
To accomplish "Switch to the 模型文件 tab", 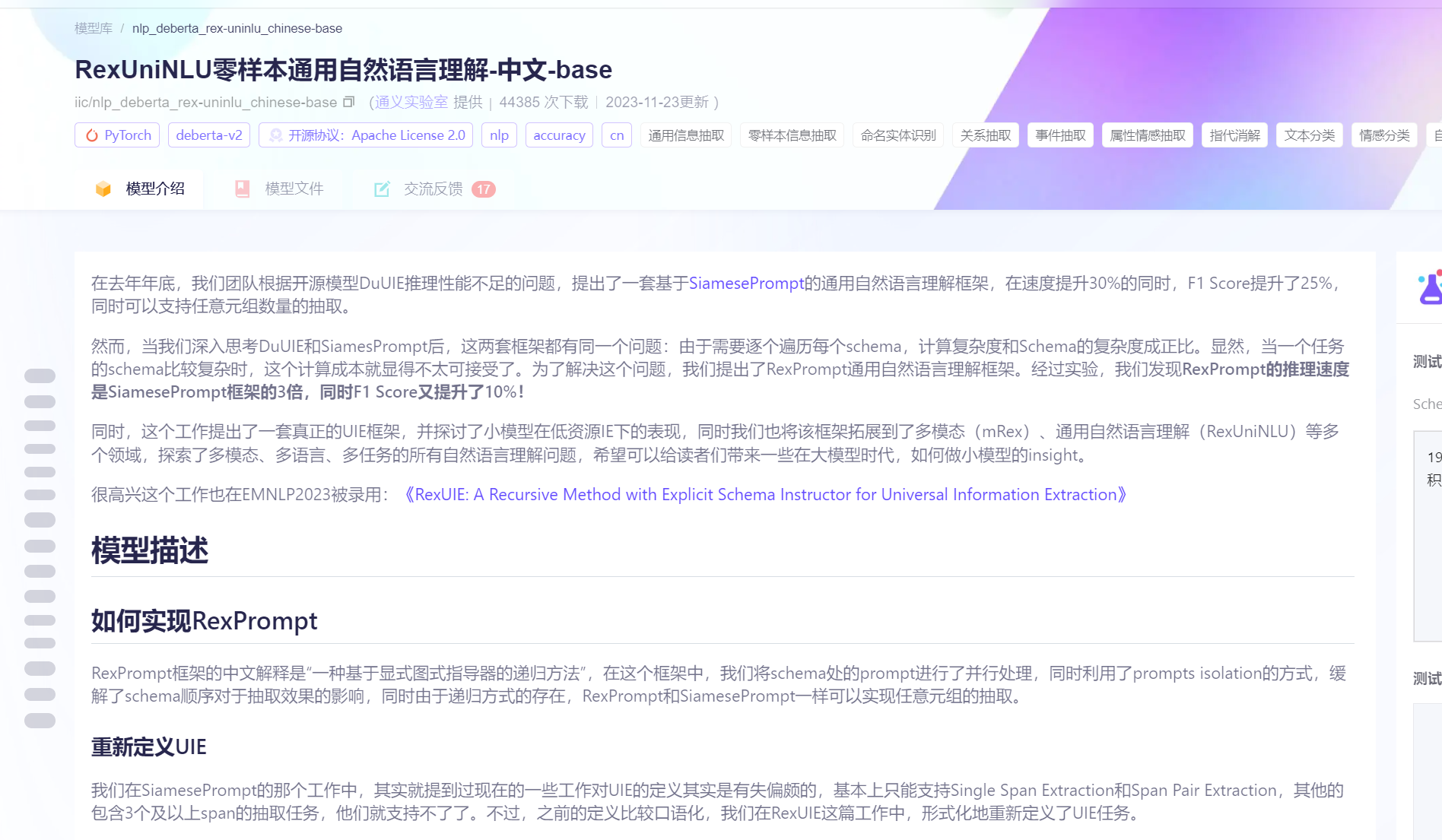I will click(x=295, y=189).
